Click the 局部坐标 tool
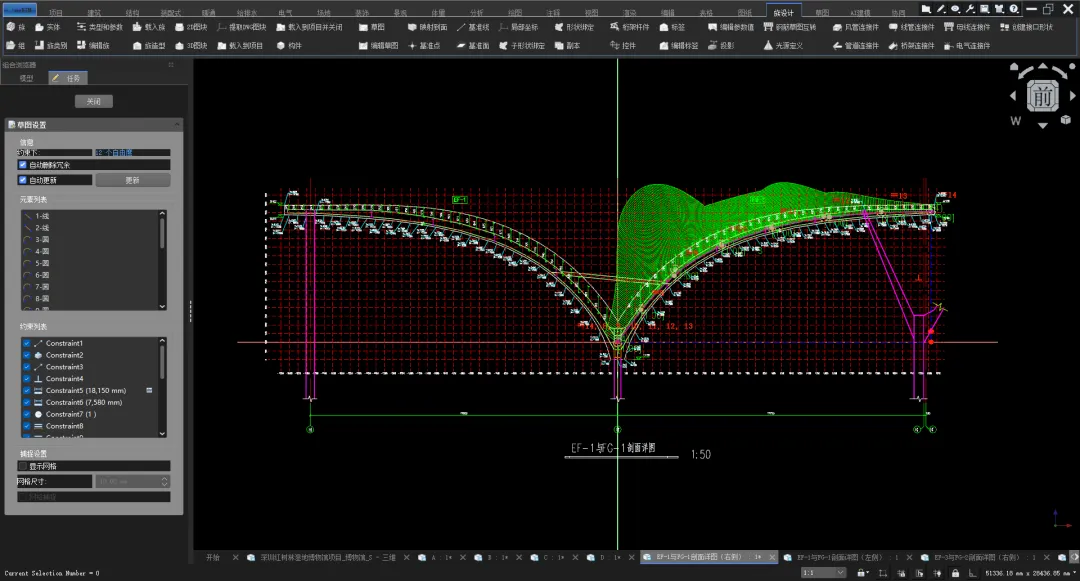1080x581 pixels. point(519,27)
